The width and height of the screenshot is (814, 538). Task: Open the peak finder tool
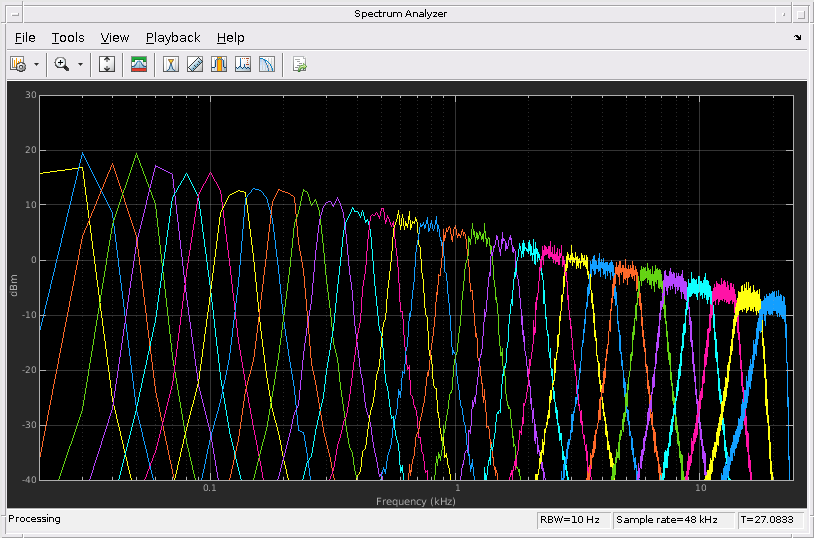click(x=242, y=64)
